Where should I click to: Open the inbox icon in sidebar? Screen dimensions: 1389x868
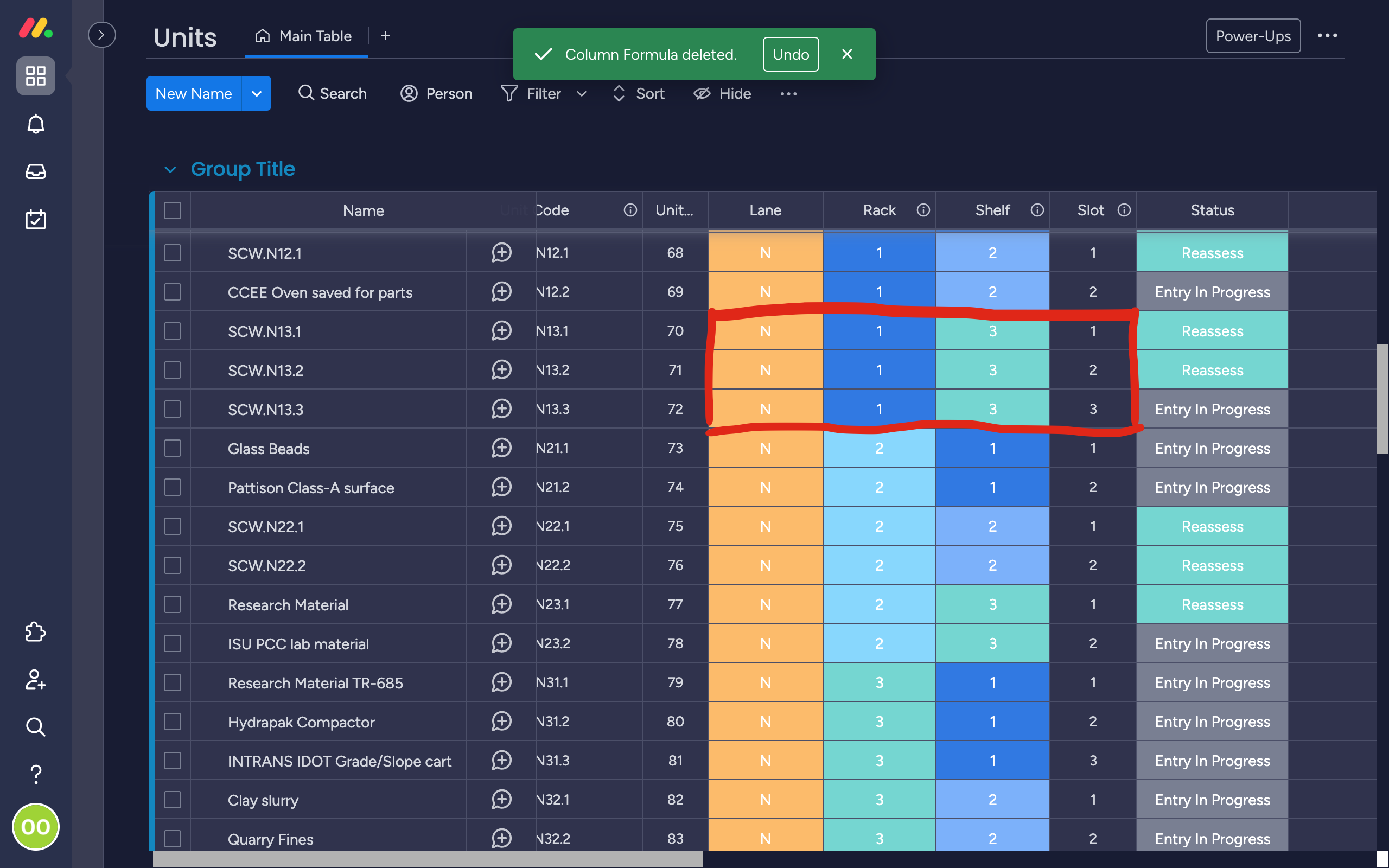click(36, 171)
